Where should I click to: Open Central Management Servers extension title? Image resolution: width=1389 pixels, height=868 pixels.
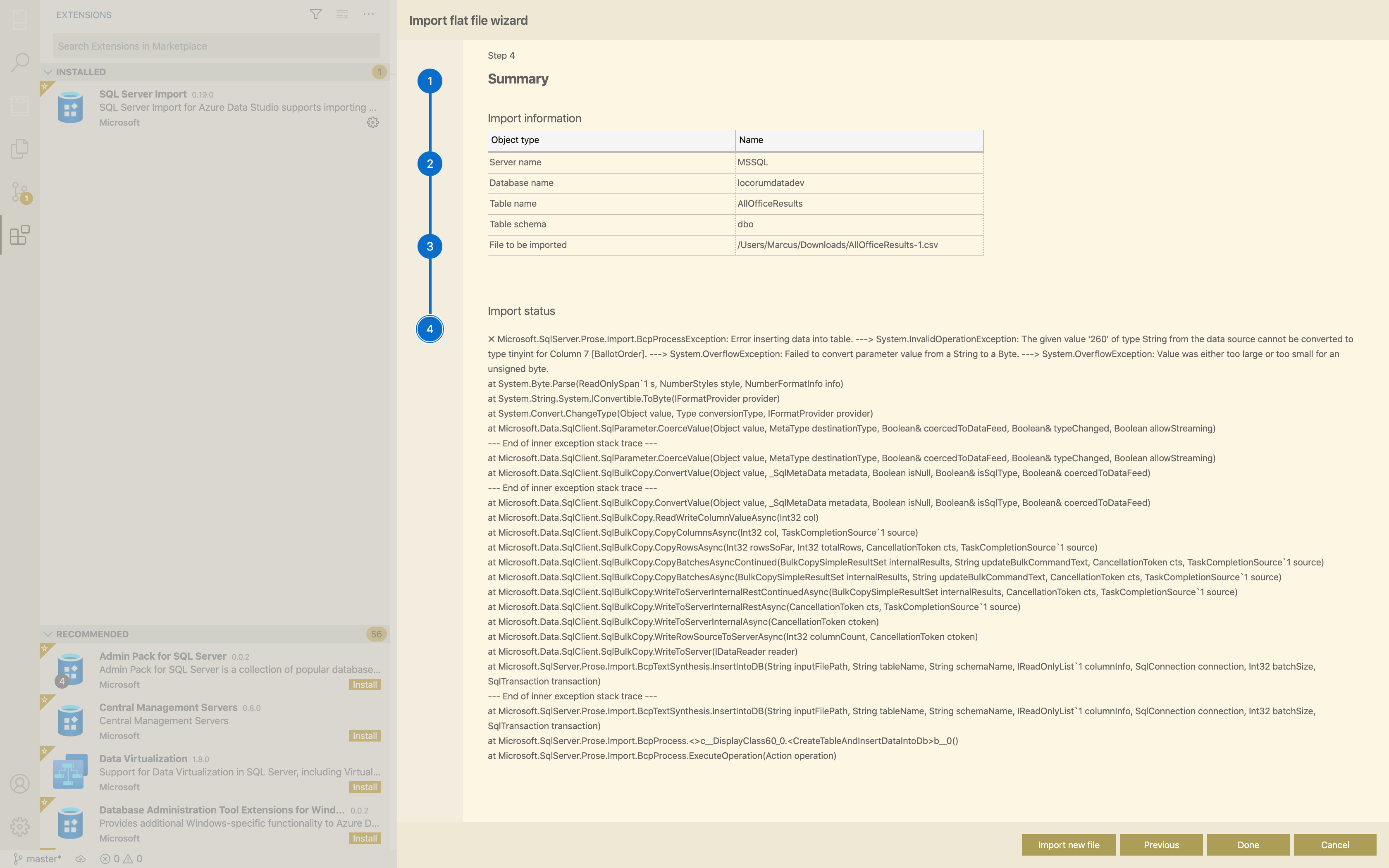click(168, 707)
